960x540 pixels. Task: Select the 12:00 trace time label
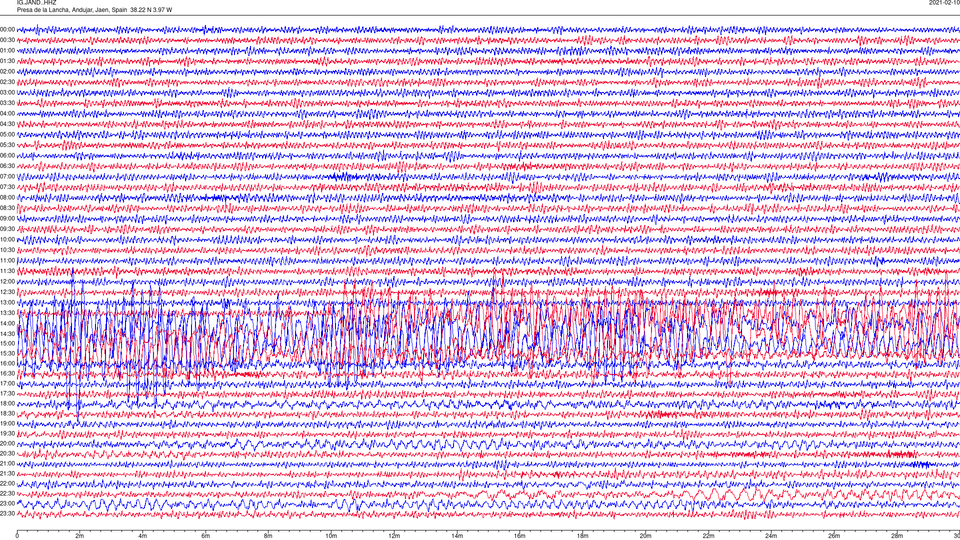(7, 281)
